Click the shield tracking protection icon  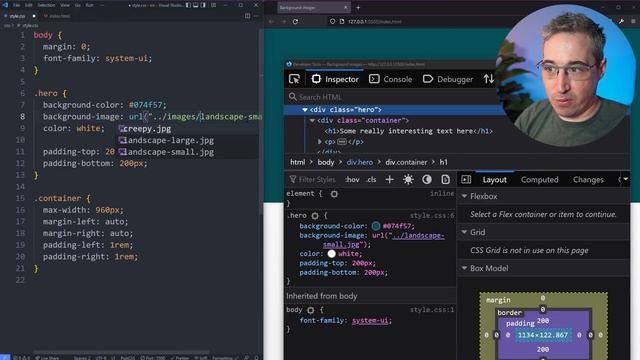click(x=333, y=22)
